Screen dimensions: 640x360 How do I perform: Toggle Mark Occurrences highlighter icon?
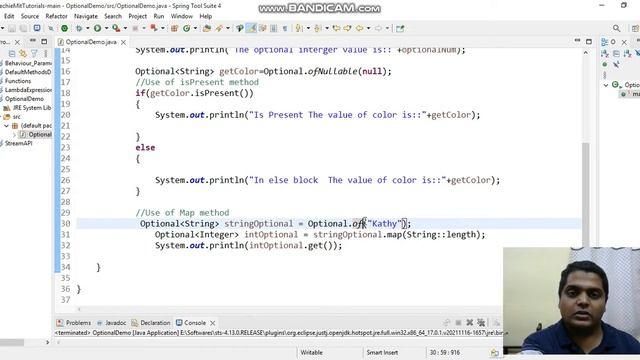(x=251, y=28)
